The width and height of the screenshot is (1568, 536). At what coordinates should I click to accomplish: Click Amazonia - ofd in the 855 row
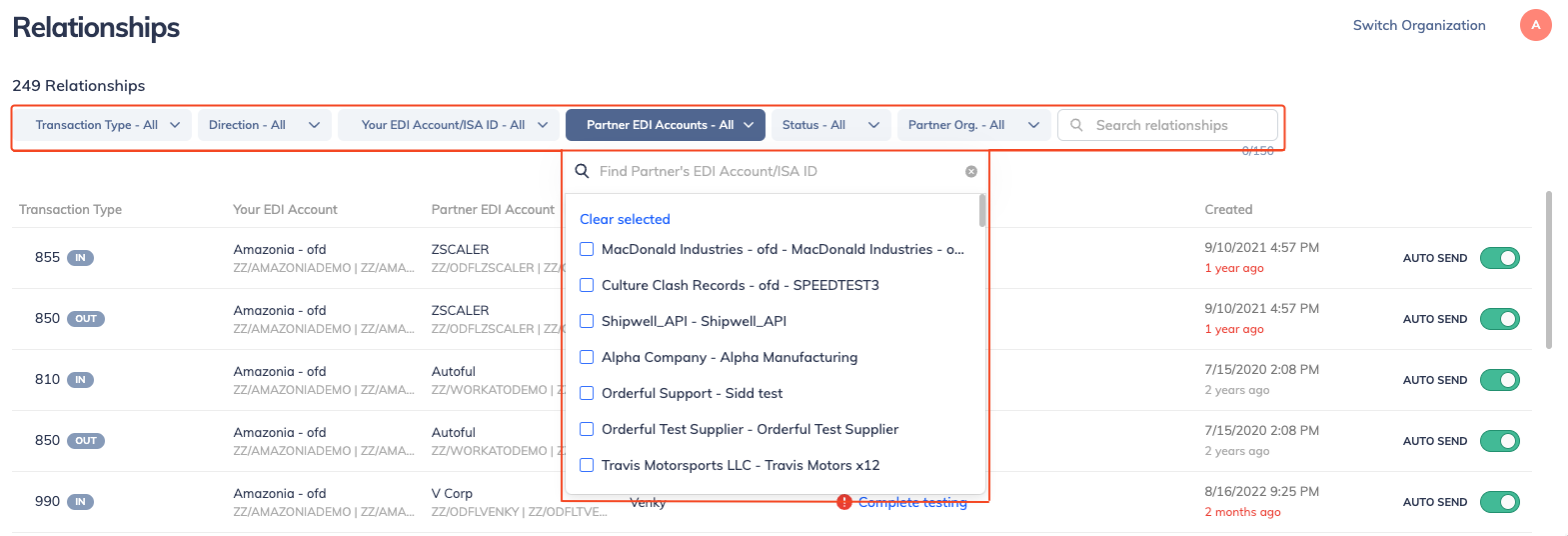[280, 249]
